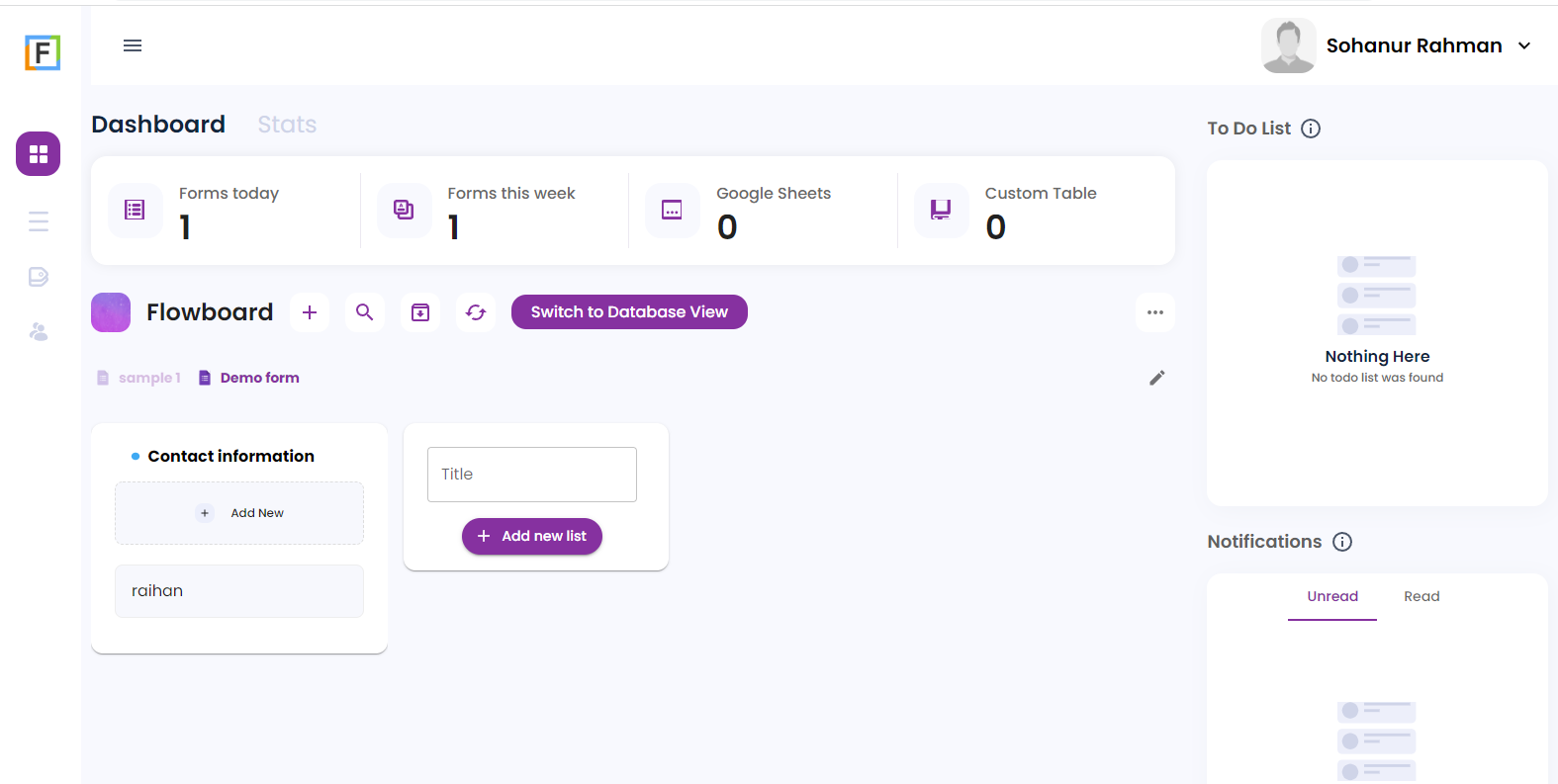The width and height of the screenshot is (1558, 784).
Task: Show Read notifications tab
Action: coord(1421,597)
